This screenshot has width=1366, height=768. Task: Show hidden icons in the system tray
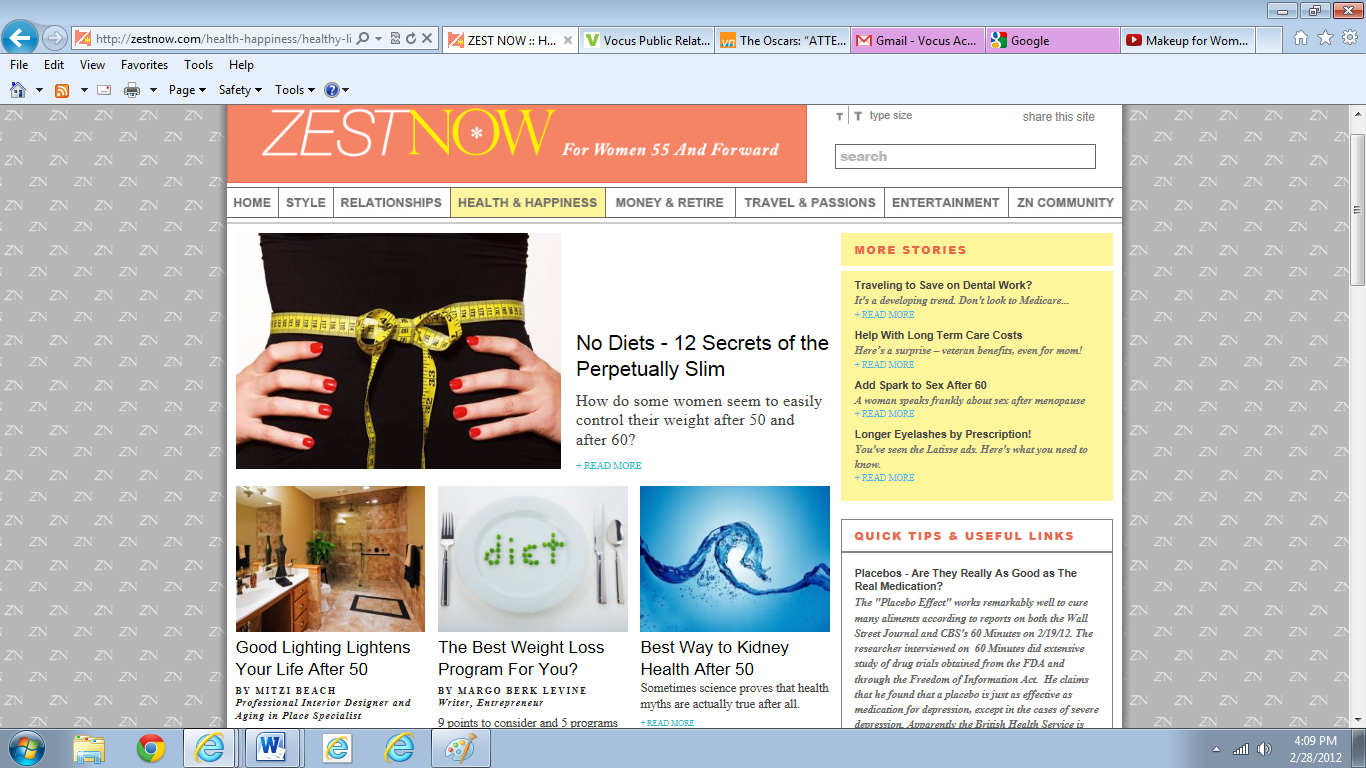click(1217, 749)
